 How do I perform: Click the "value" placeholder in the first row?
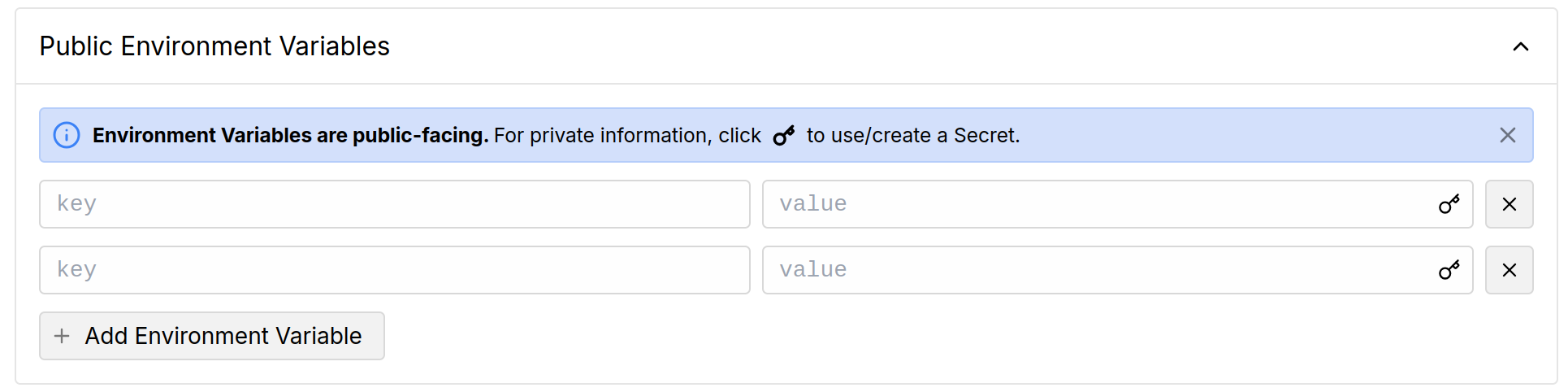tap(812, 204)
